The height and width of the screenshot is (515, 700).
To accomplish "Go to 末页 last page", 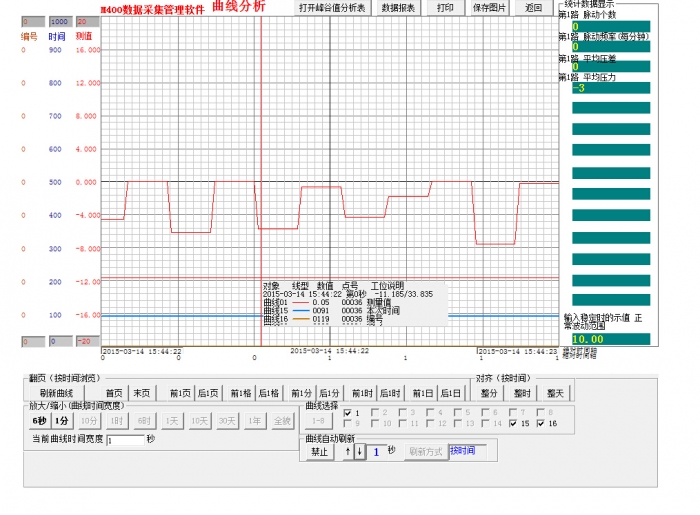I will [x=142, y=394].
